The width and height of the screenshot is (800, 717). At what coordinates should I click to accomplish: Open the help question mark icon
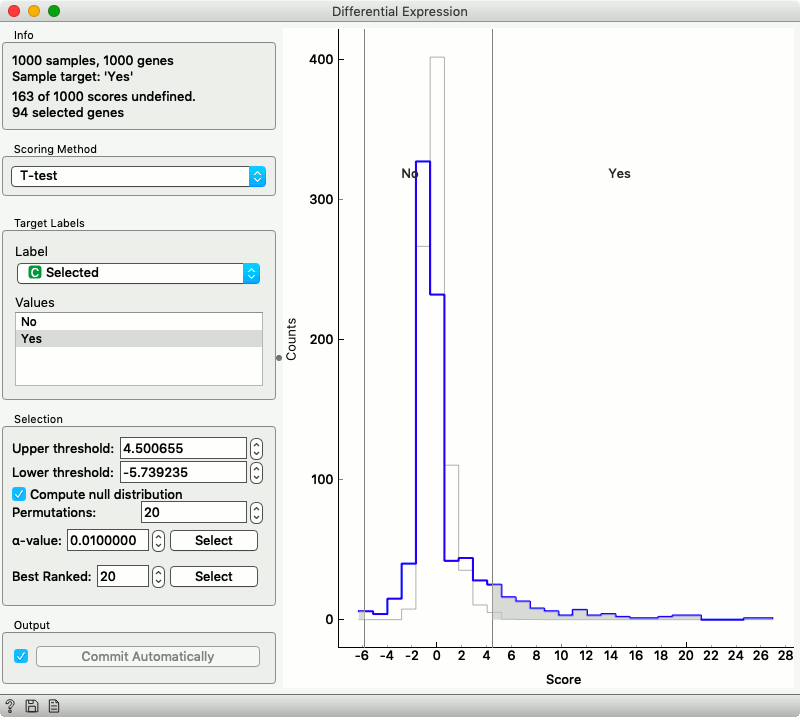point(10,706)
